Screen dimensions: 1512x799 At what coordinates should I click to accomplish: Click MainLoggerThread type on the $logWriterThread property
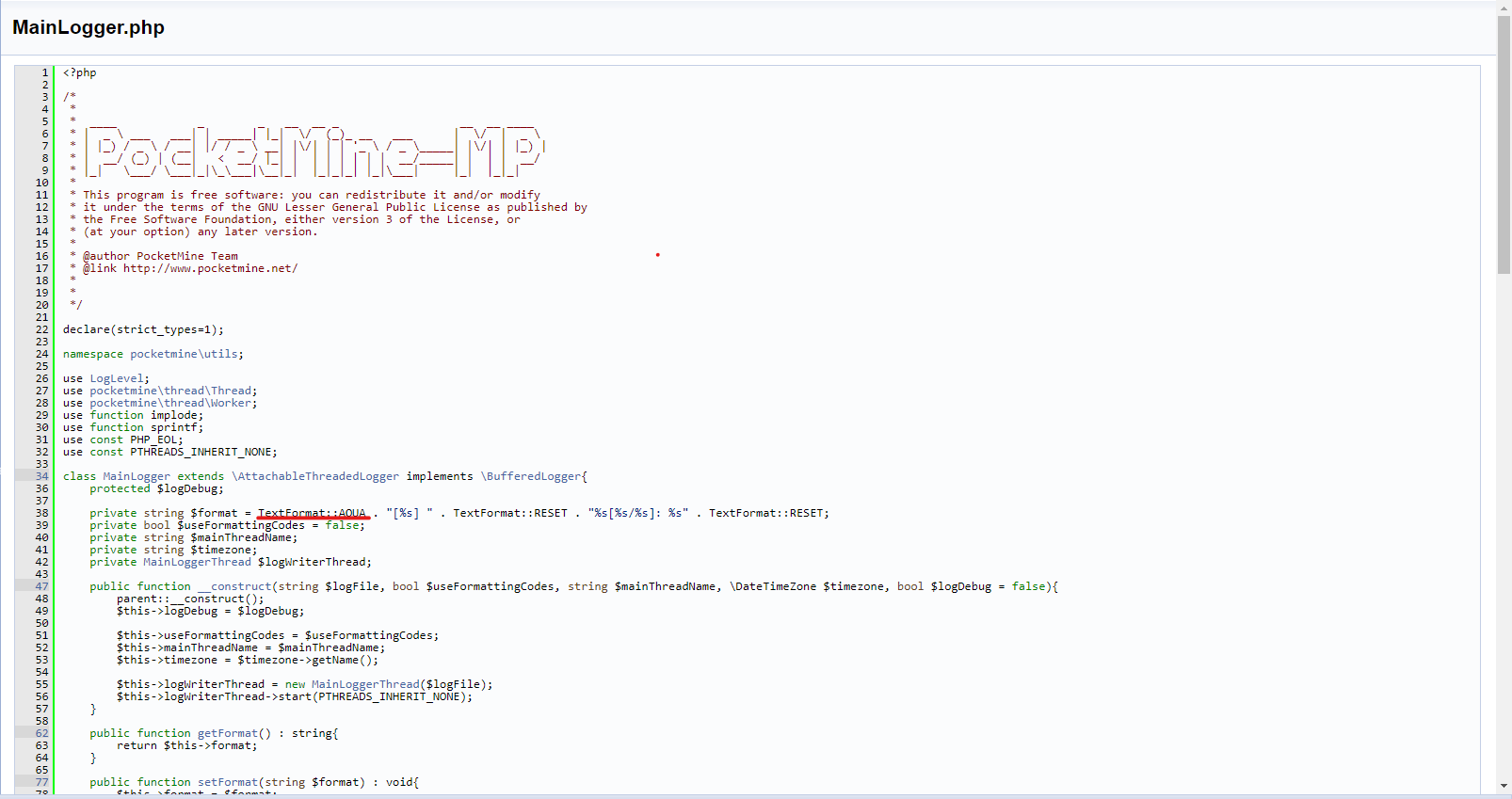(x=197, y=563)
